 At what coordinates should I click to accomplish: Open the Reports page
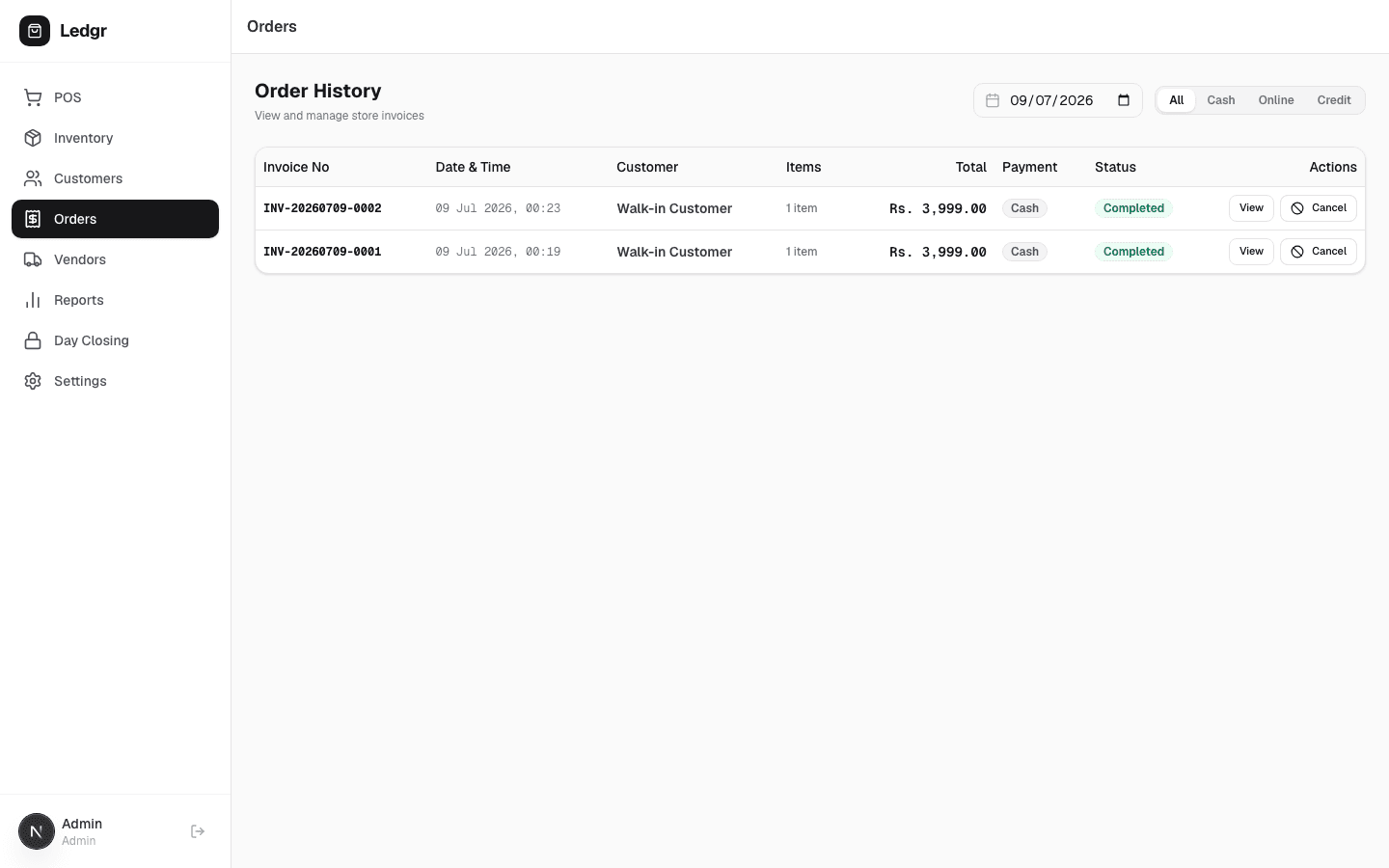115,300
